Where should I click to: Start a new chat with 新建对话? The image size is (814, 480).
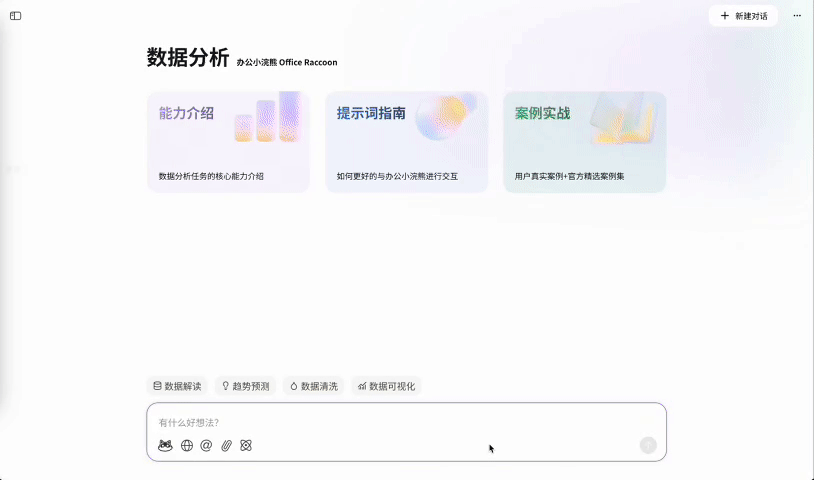tap(743, 16)
